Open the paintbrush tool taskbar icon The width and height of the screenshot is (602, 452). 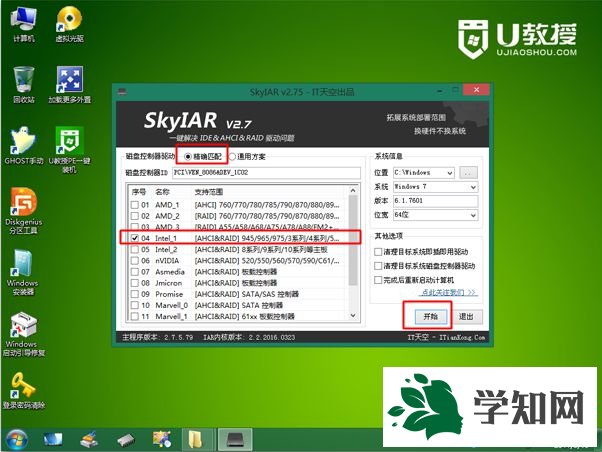pyautogui.click(x=89, y=439)
